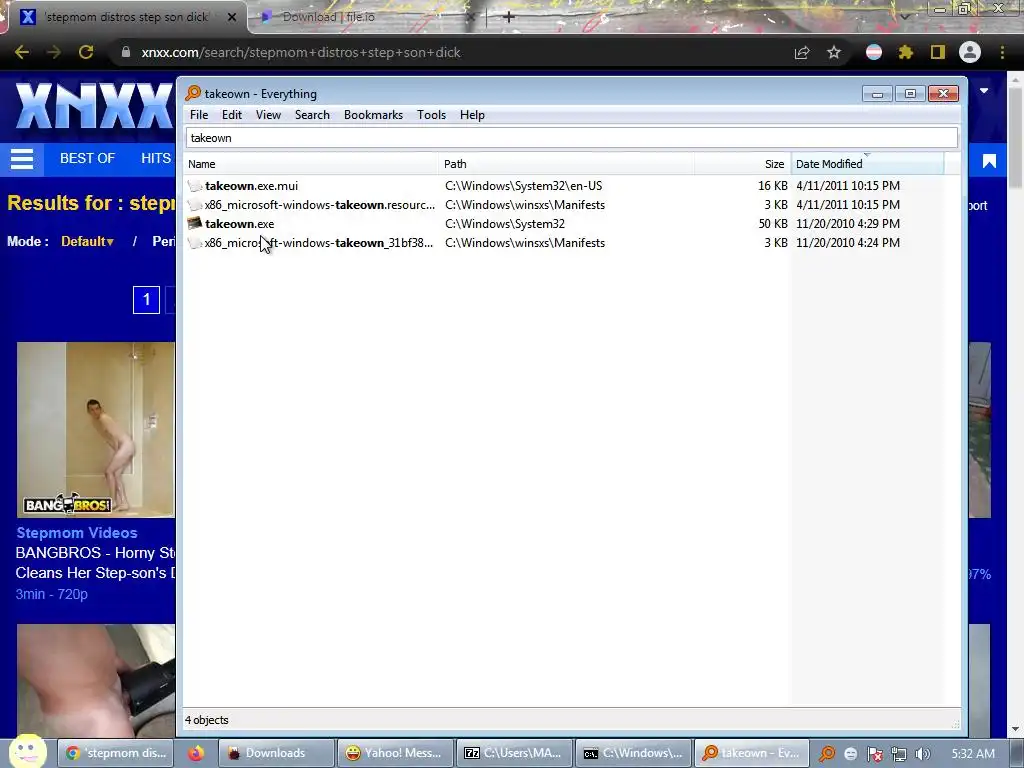Open the striped circle extension icon in Chrome
Screen dimensions: 1024x768
click(x=874, y=52)
